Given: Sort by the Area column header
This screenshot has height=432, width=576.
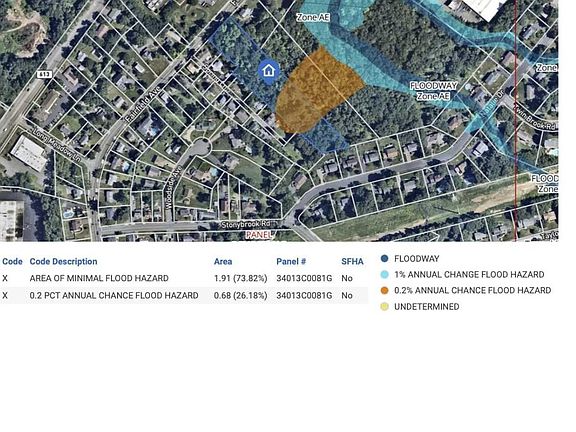Looking at the screenshot, I should (x=223, y=262).
